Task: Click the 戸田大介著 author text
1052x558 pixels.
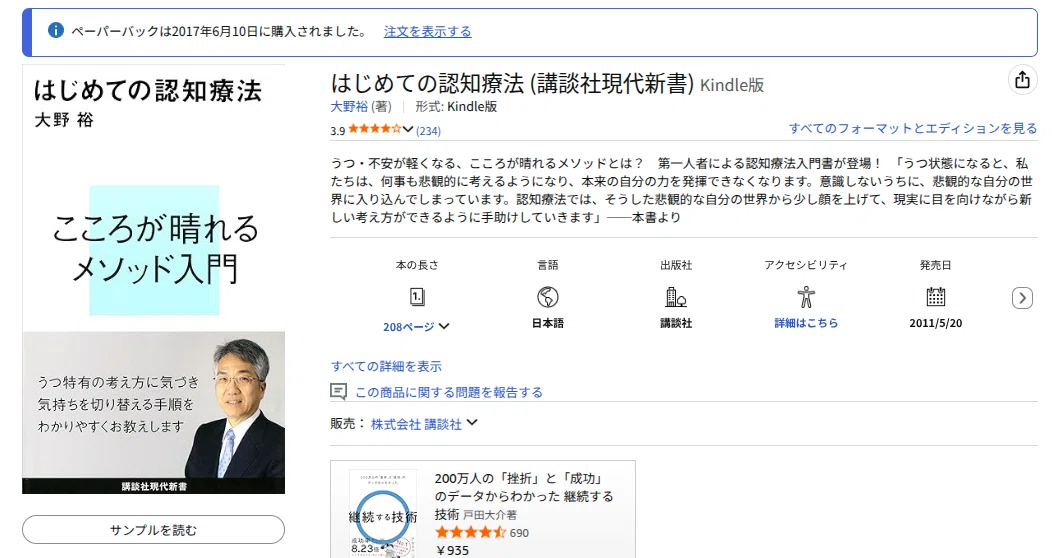Action: pos(490,515)
